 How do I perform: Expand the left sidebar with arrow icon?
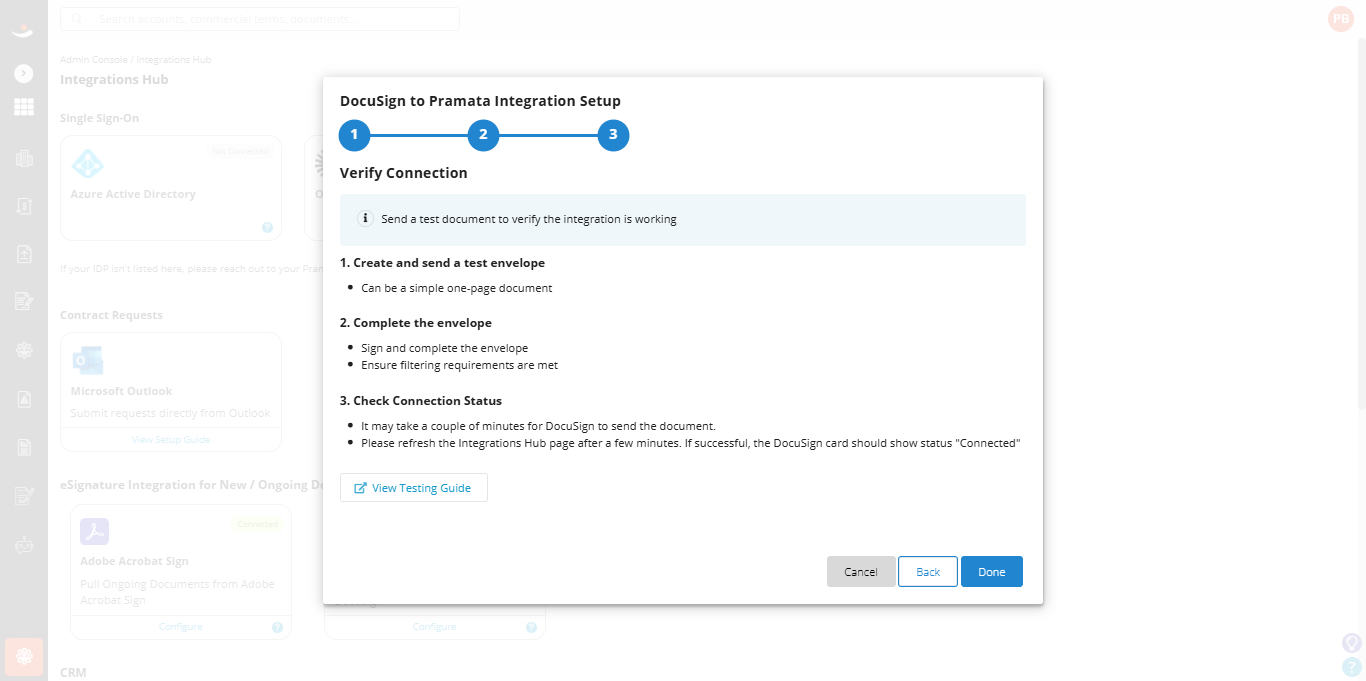(24, 74)
